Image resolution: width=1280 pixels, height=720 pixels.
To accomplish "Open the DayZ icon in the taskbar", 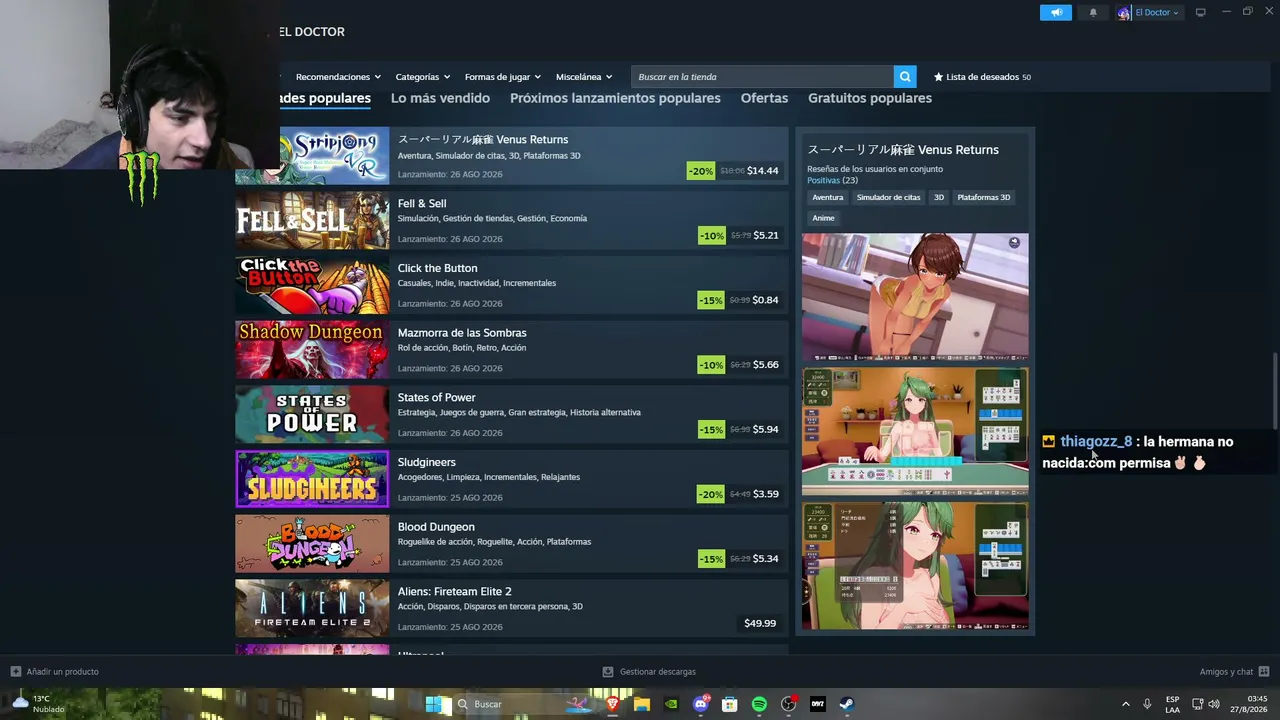I will [x=818, y=704].
